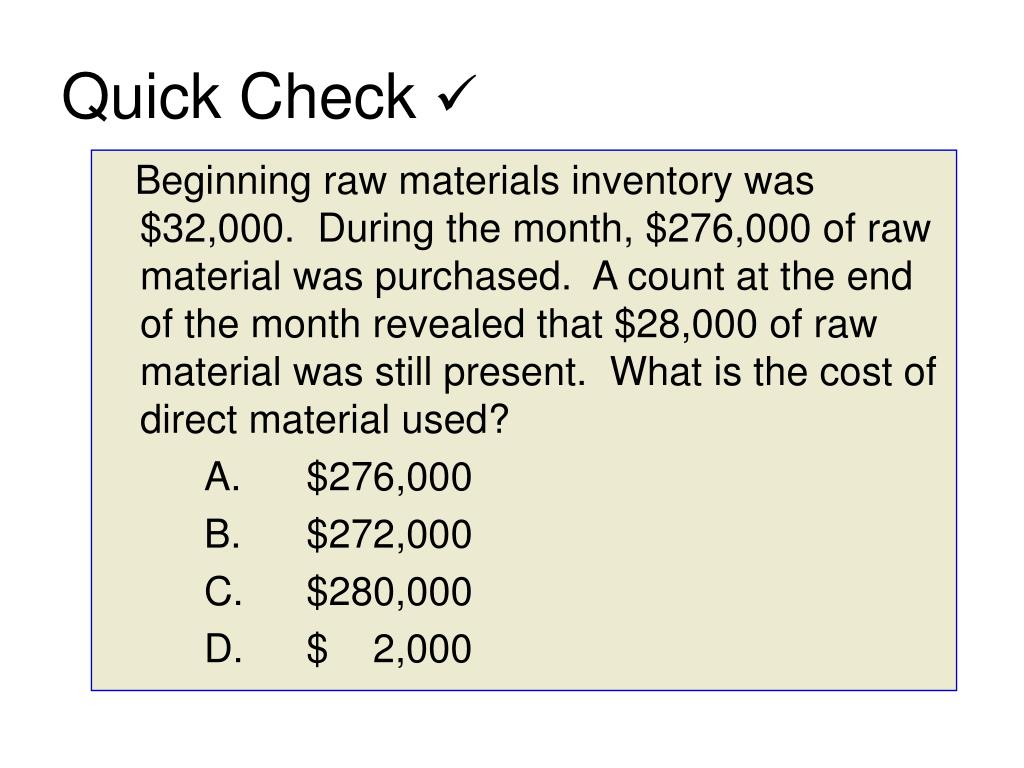The height and width of the screenshot is (768, 1024).
Task: Select answer D. $2,000
Action: (x=338, y=649)
